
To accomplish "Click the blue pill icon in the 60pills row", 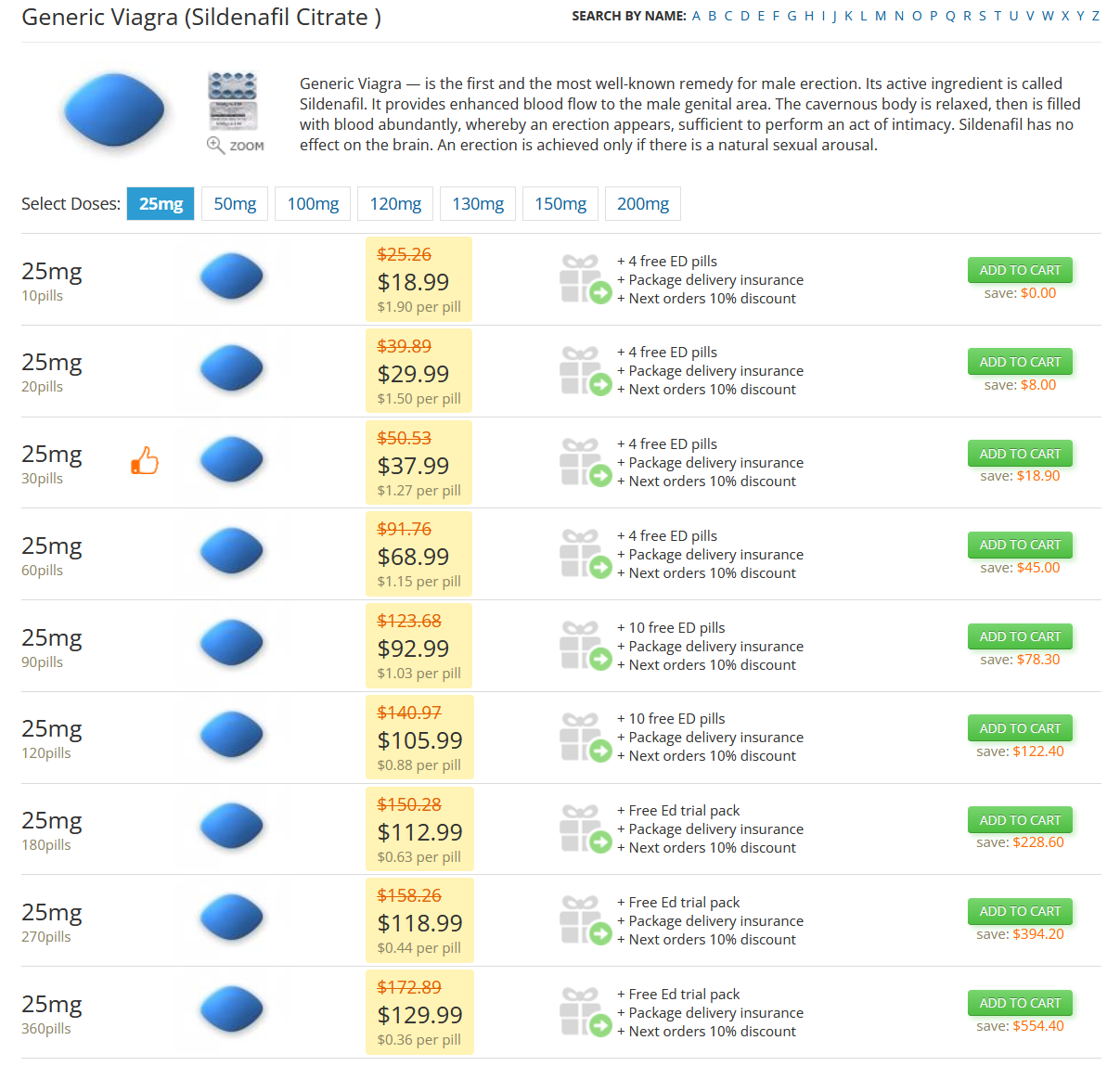I will [x=231, y=551].
